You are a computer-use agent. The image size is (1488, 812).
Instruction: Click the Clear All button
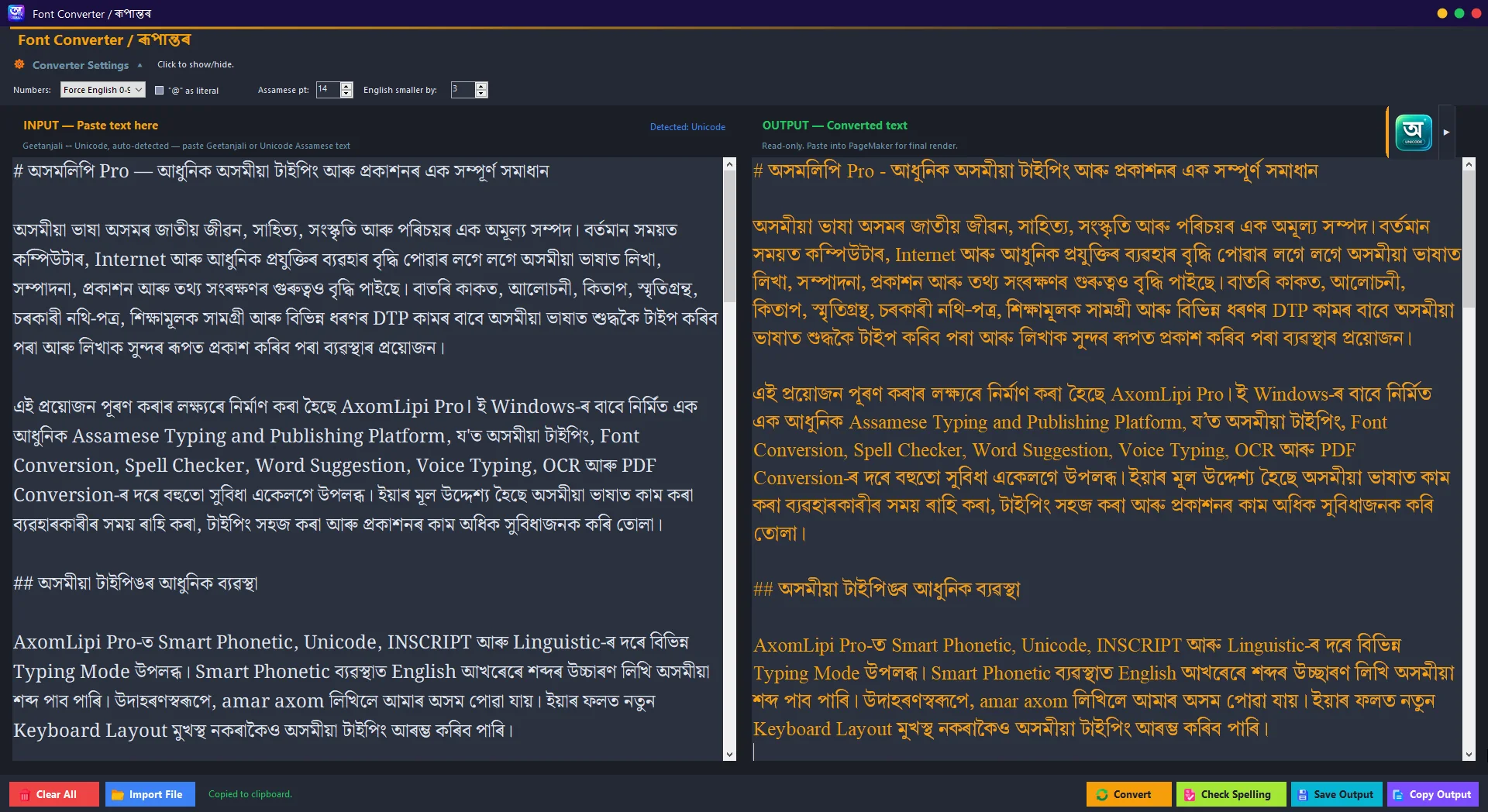(54, 794)
